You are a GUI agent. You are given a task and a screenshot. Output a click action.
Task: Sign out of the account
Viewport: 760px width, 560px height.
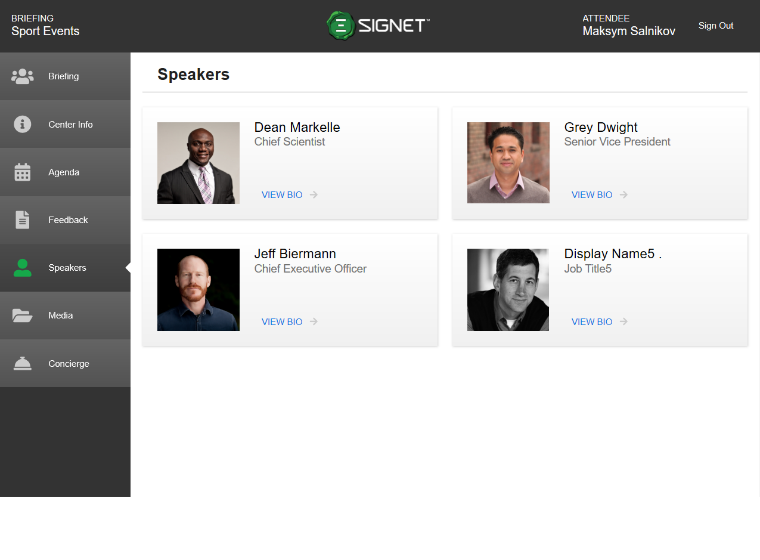[x=715, y=26]
